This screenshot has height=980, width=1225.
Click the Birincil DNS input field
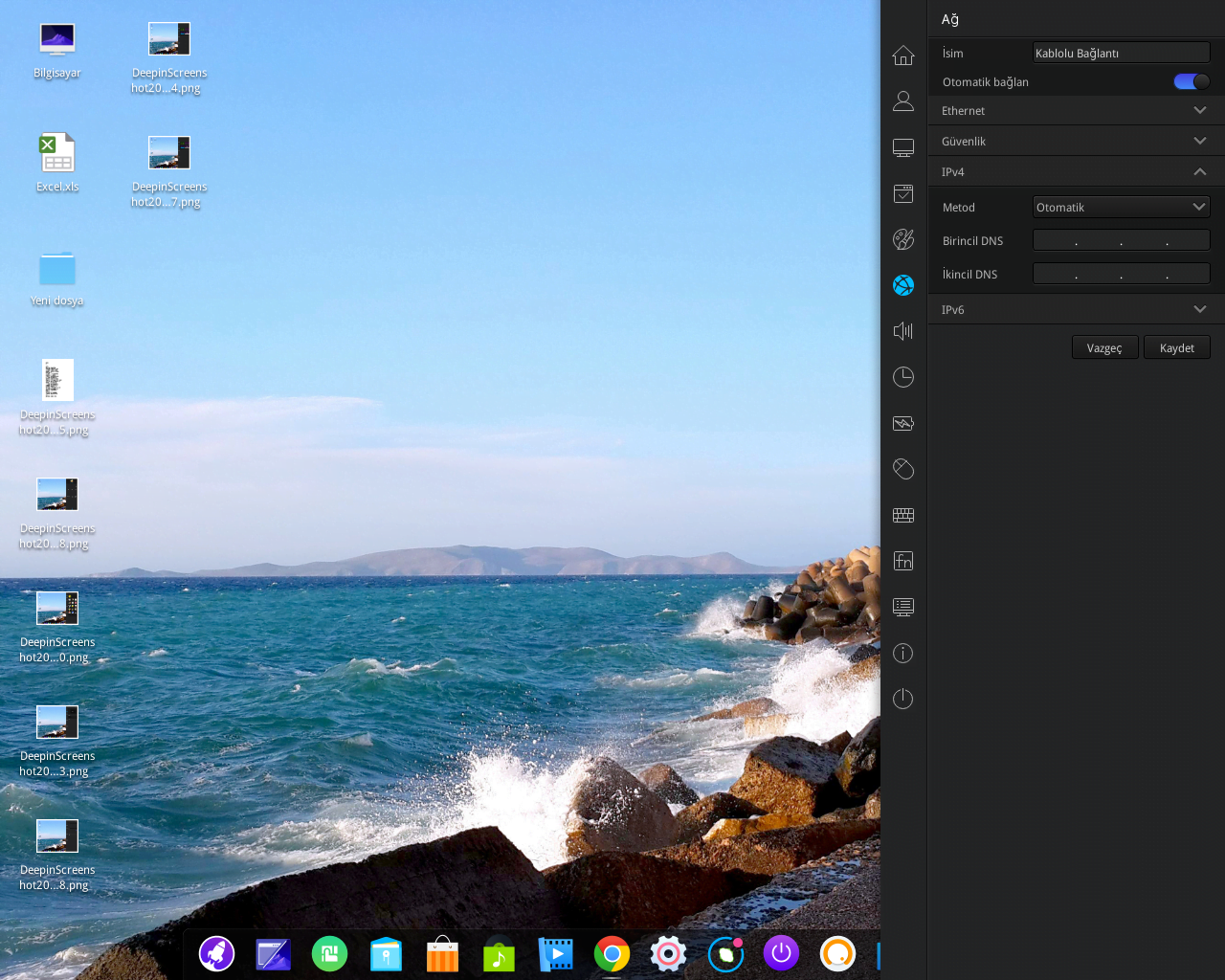[x=1121, y=239]
